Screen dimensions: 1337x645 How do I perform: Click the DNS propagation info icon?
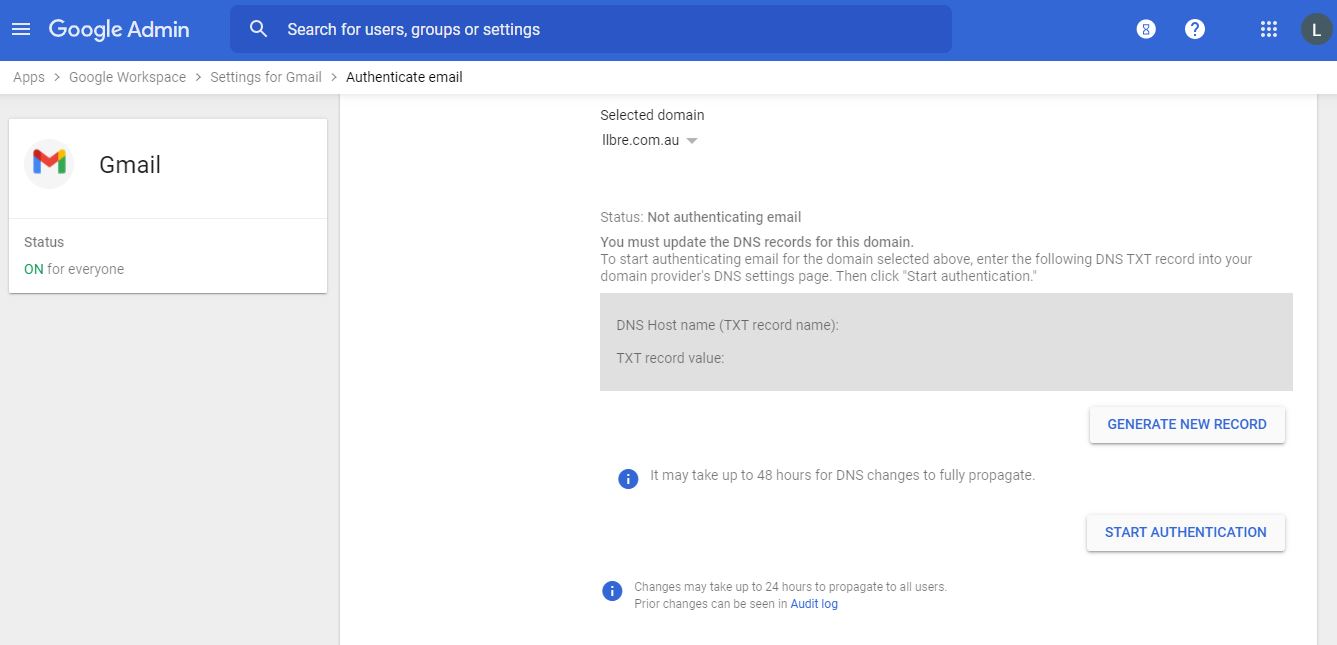tap(628, 478)
